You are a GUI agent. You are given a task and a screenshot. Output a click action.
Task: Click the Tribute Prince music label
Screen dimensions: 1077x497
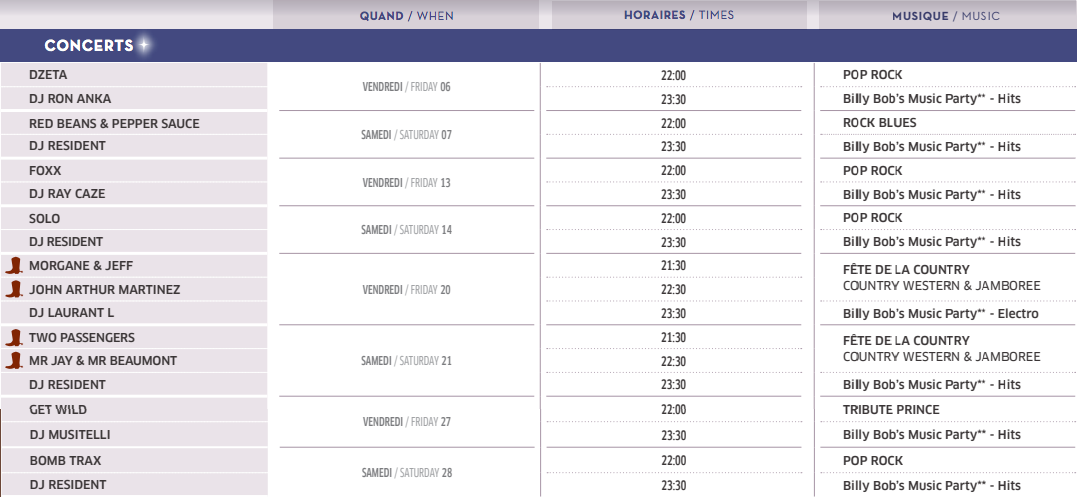[x=891, y=410]
